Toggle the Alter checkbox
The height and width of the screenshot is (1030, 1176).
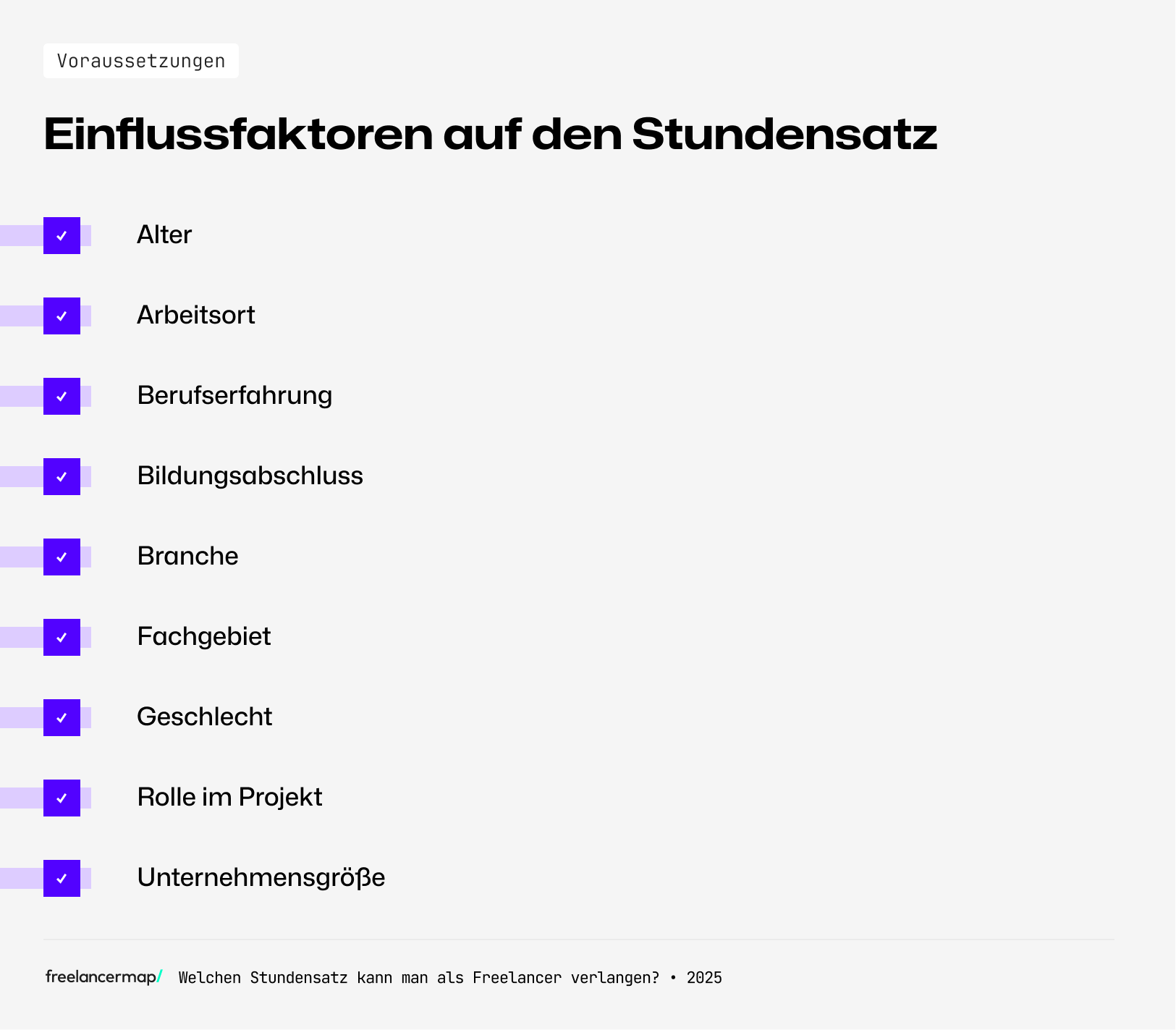(x=62, y=236)
